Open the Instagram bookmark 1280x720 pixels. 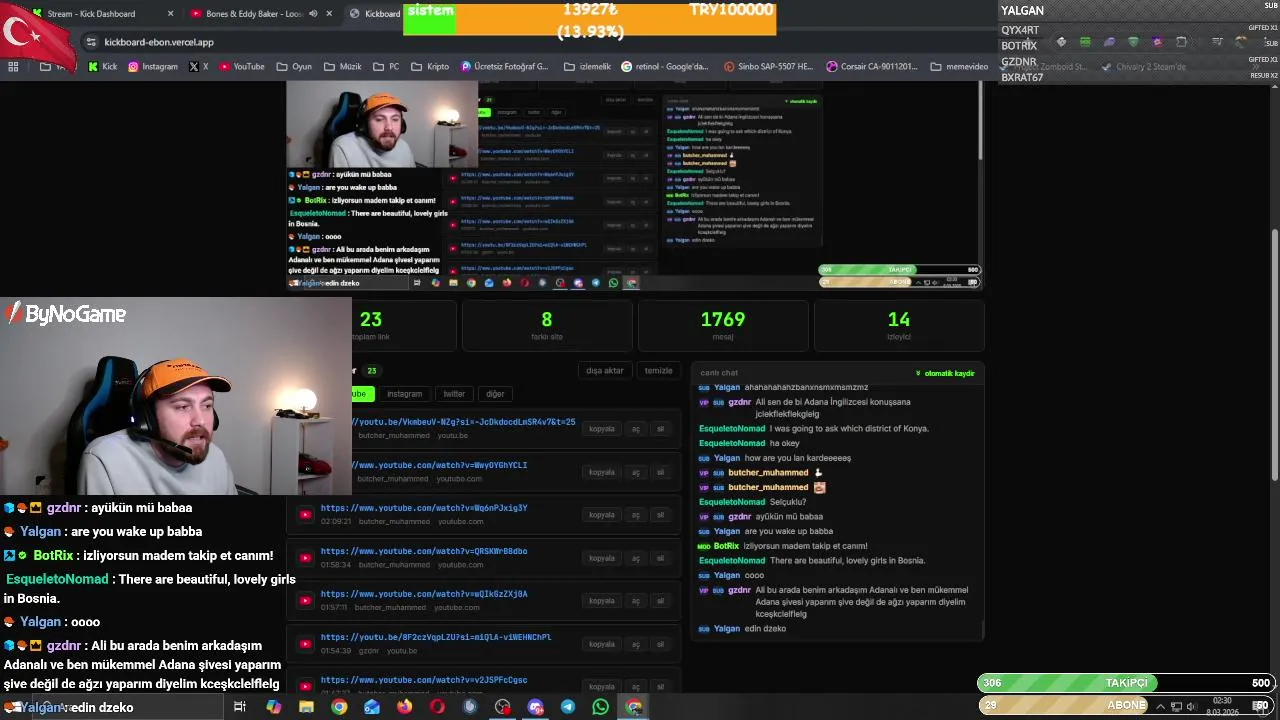[x=152, y=67]
